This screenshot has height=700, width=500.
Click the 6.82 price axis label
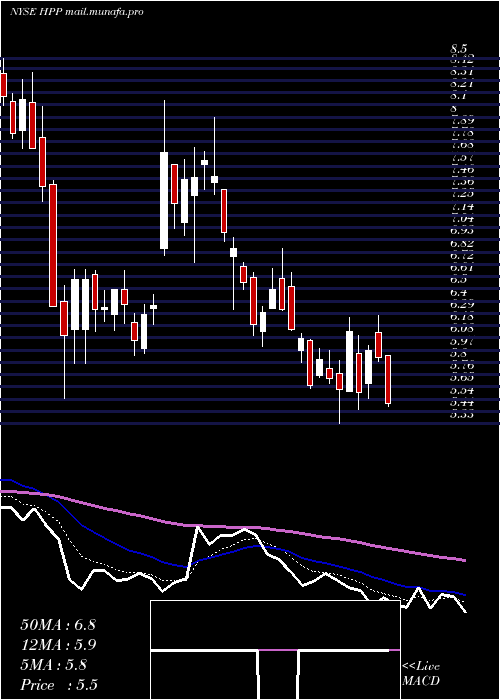(x=462, y=244)
